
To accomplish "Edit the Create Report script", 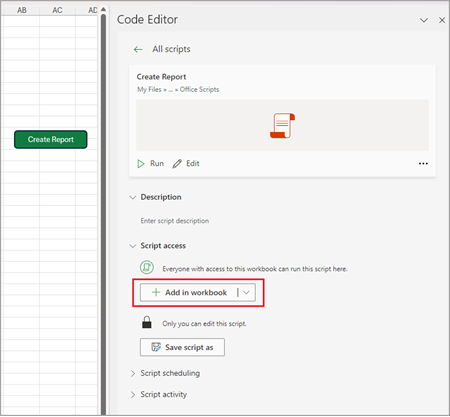I will (186, 164).
